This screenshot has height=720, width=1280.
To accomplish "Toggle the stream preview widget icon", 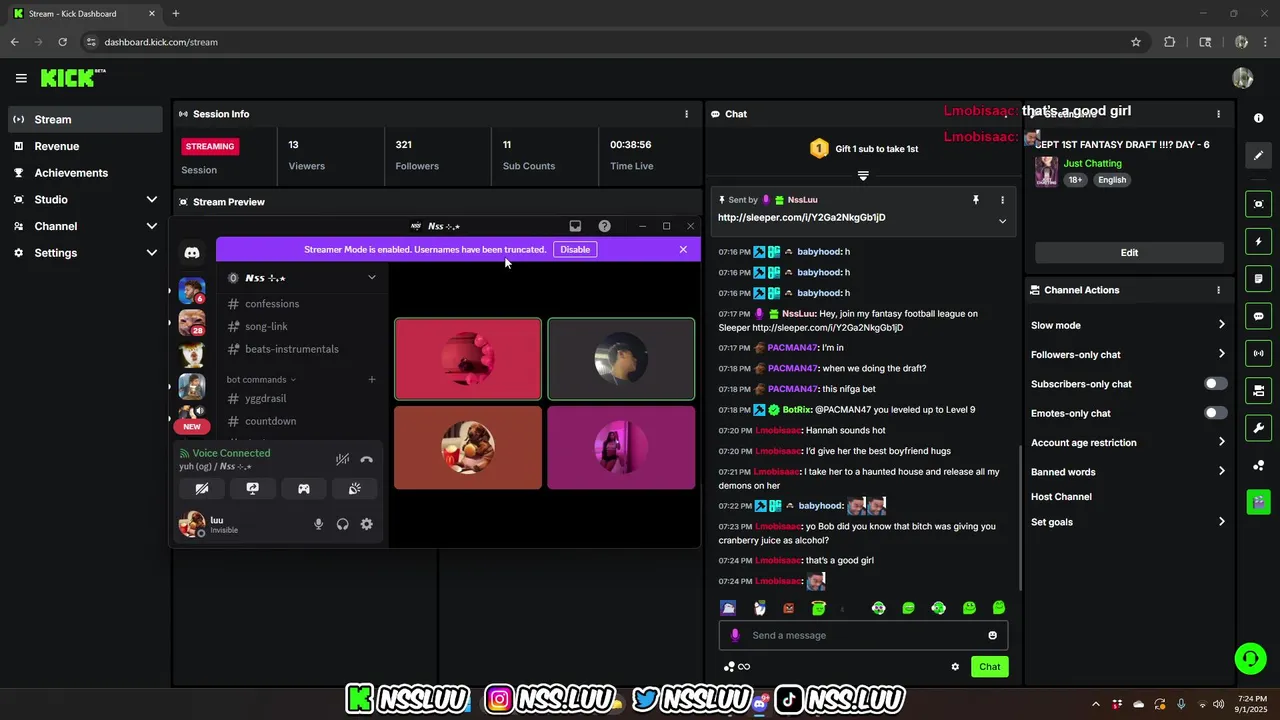I will pos(1258,204).
